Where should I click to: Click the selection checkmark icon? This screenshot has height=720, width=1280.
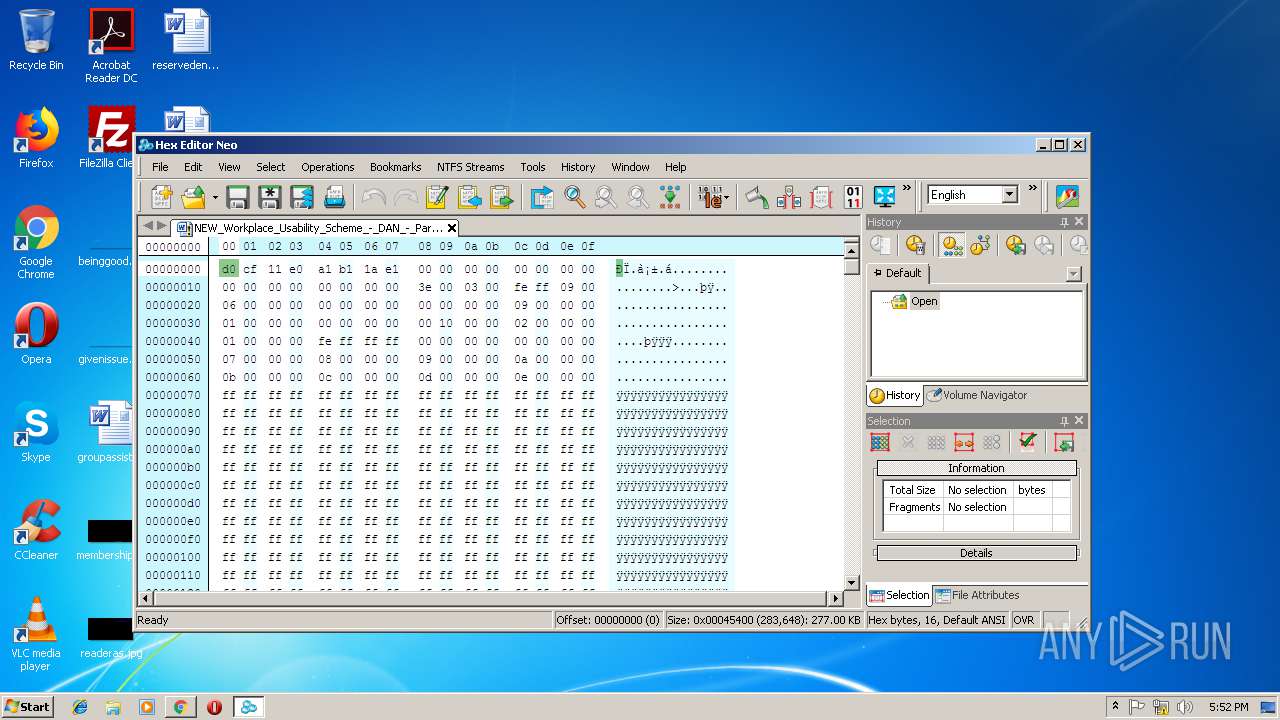coord(1027,443)
